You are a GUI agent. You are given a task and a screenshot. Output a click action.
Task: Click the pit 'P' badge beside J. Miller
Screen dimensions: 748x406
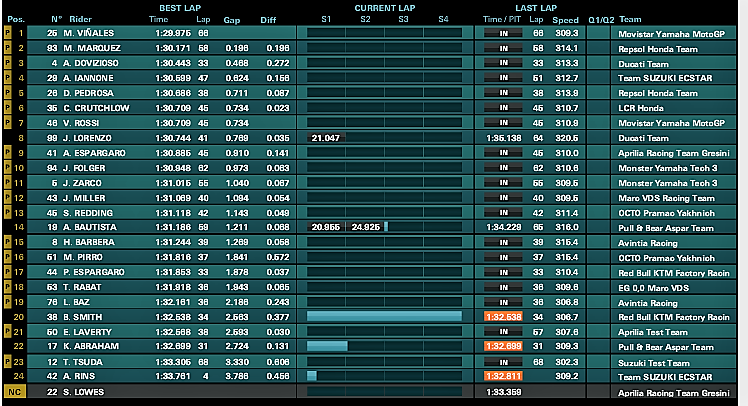(8, 198)
